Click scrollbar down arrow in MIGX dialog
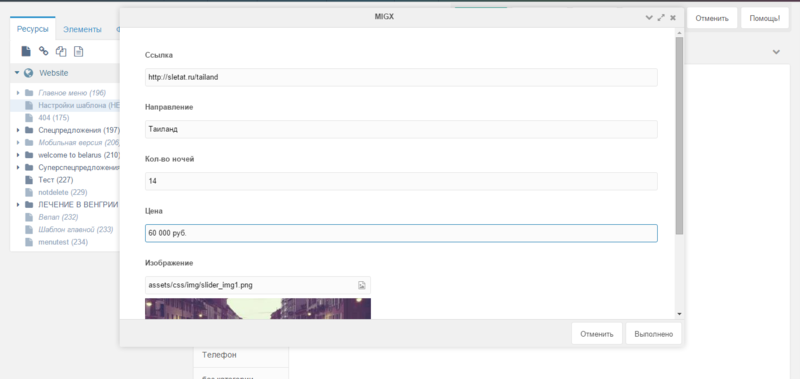 click(x=679, y=314)
